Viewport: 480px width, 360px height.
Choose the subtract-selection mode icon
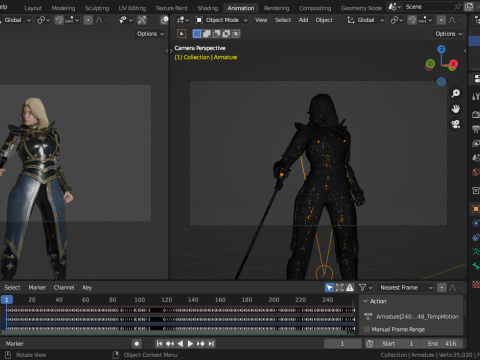tap(216, 34)
